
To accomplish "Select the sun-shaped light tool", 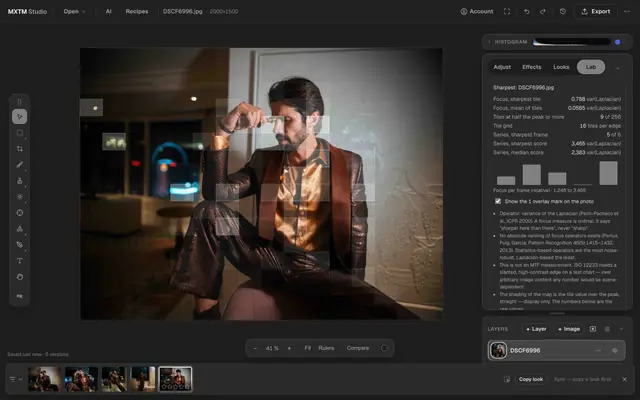I will click(x=19, y=197).
